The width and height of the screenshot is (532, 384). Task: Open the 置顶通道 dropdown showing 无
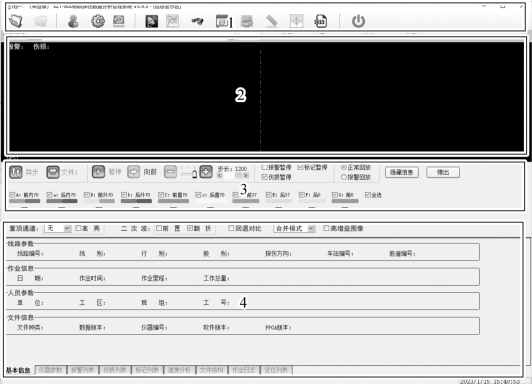[x=57, y=228]
